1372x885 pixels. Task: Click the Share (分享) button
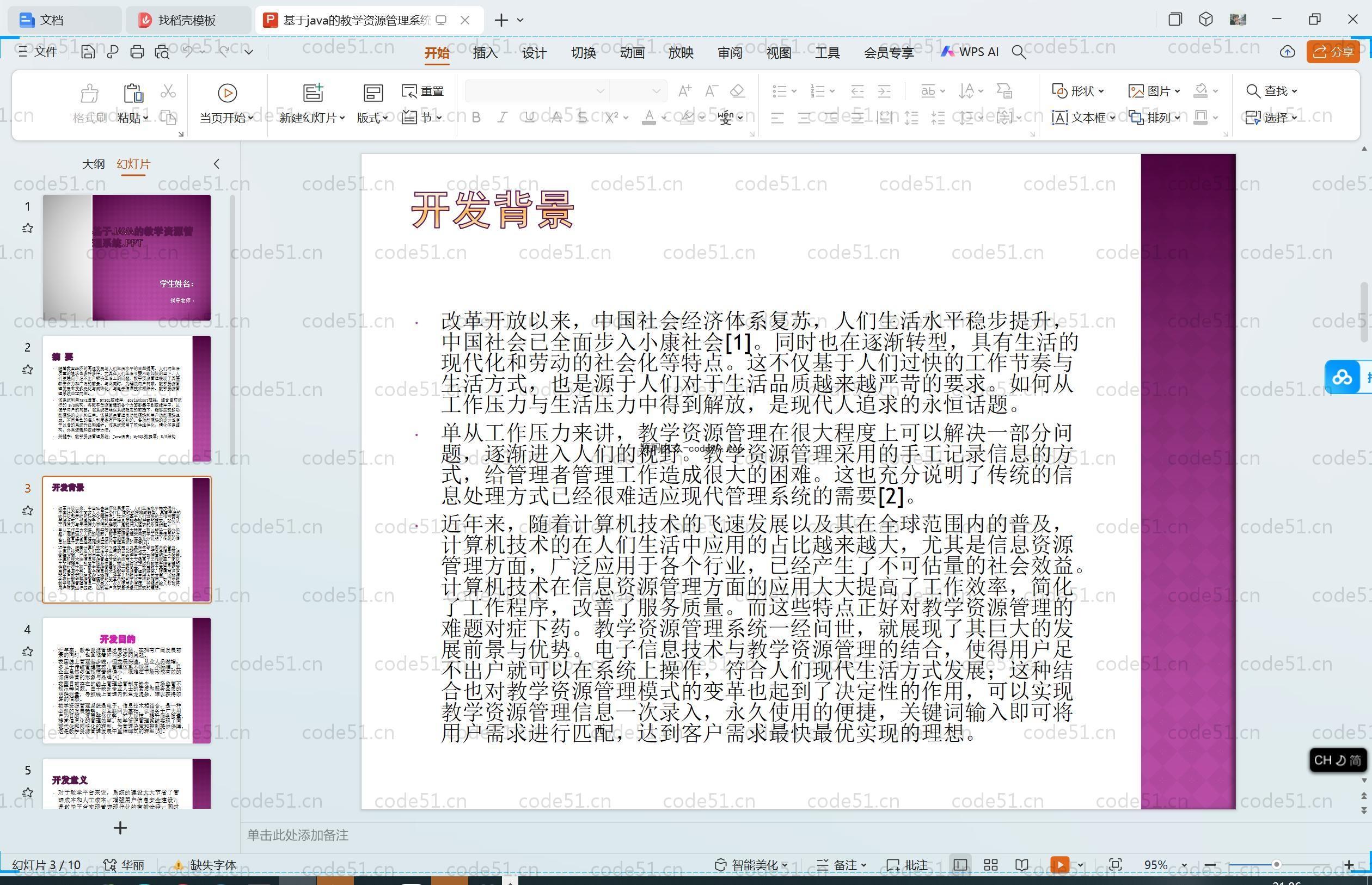[x=1333, y=52]
